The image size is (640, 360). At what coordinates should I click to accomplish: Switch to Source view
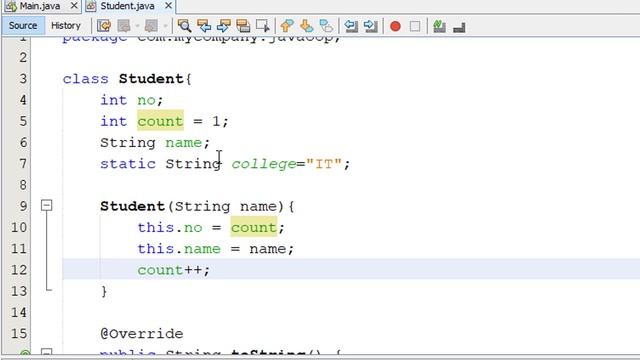(x=23, y=26)
